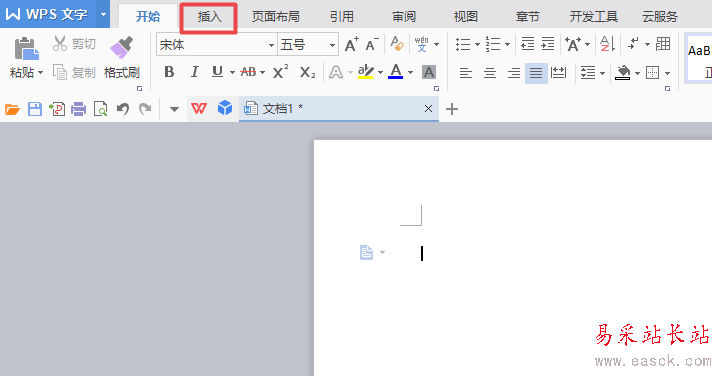
Task: Click the distributed alignment icon
Action: (559, 73)
